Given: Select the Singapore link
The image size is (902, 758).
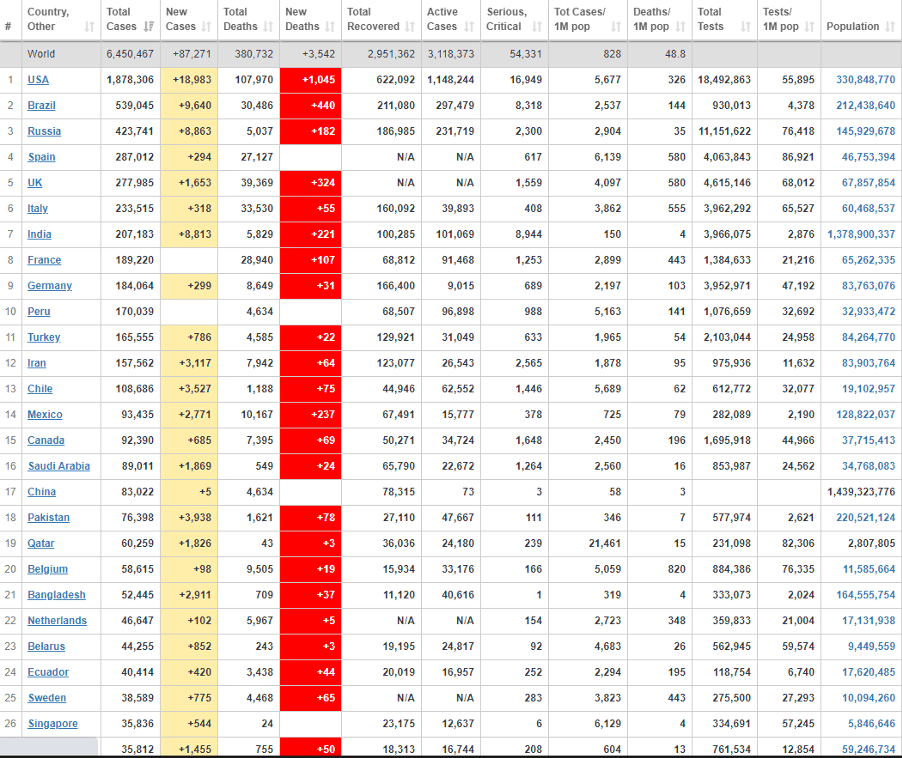Looking at the screenshot, I should (x=52, y=724).
